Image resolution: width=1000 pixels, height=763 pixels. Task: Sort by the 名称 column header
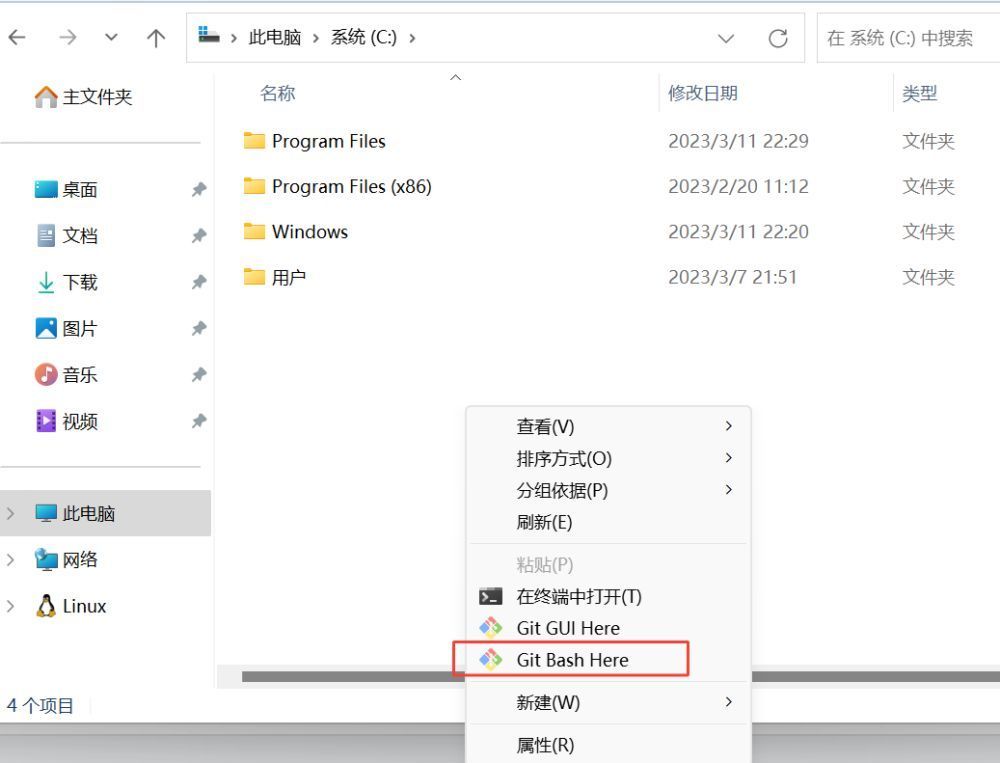tap(277, 94)
